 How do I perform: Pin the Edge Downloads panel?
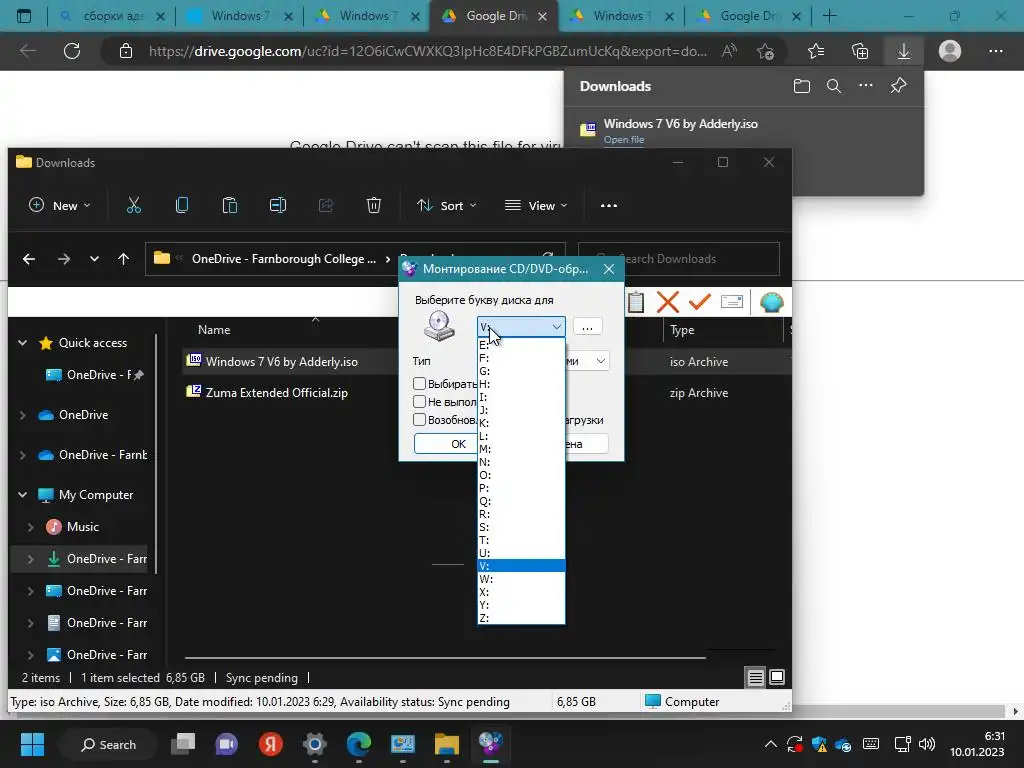[899, 86]
